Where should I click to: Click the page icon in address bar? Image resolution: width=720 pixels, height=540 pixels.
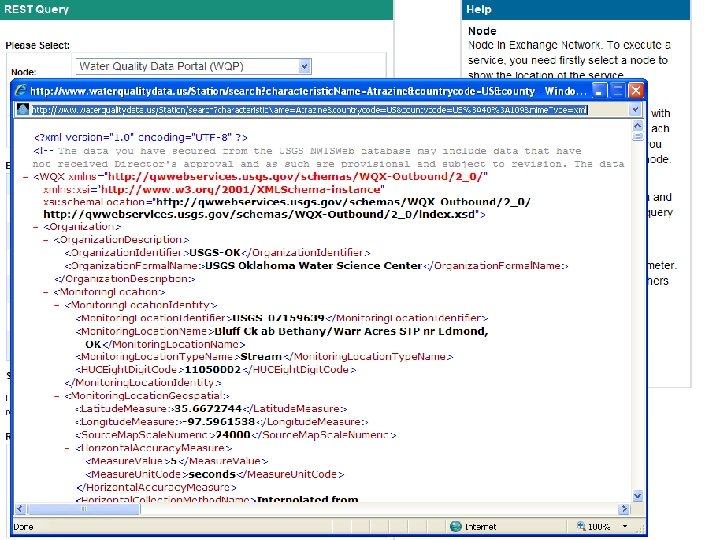coord(22,109)
